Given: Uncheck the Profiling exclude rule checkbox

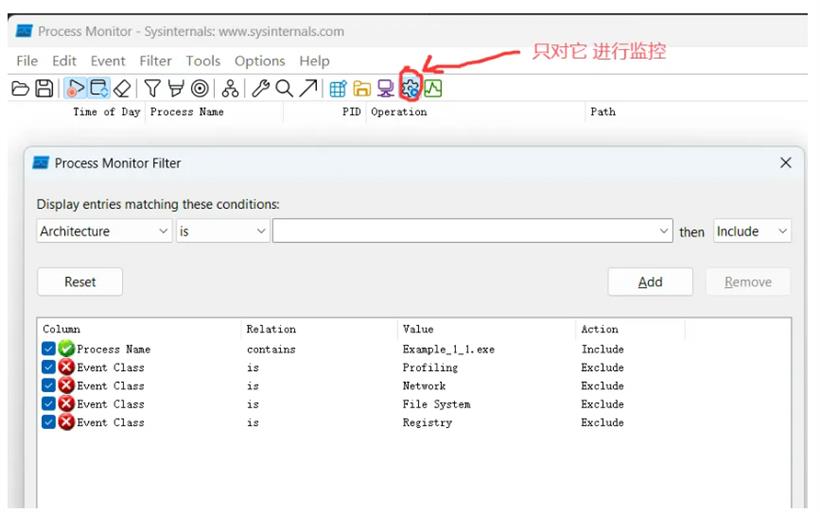Looking at the screenshot, I should click(49, 367).
